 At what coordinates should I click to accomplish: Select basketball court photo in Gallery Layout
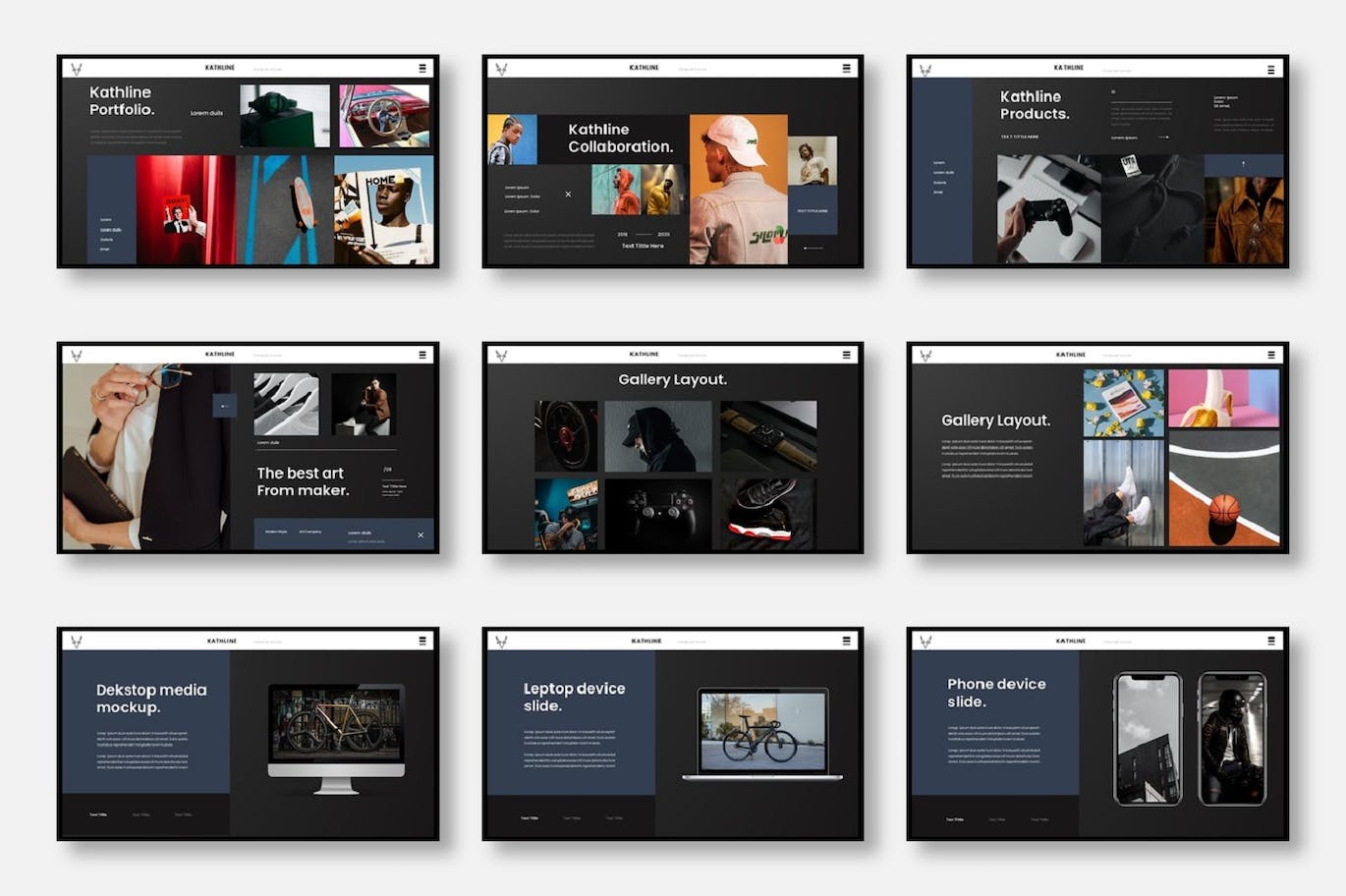pos(1224,489)
